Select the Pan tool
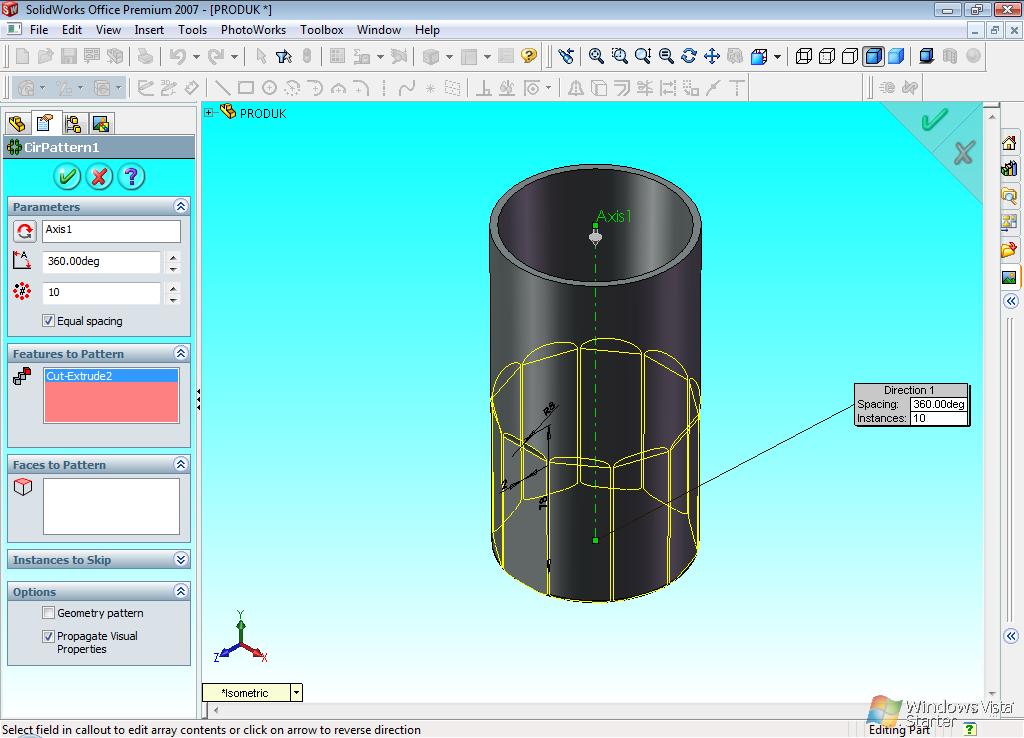The height and width of the screenshot is (738, 1024). pos(712,56)
